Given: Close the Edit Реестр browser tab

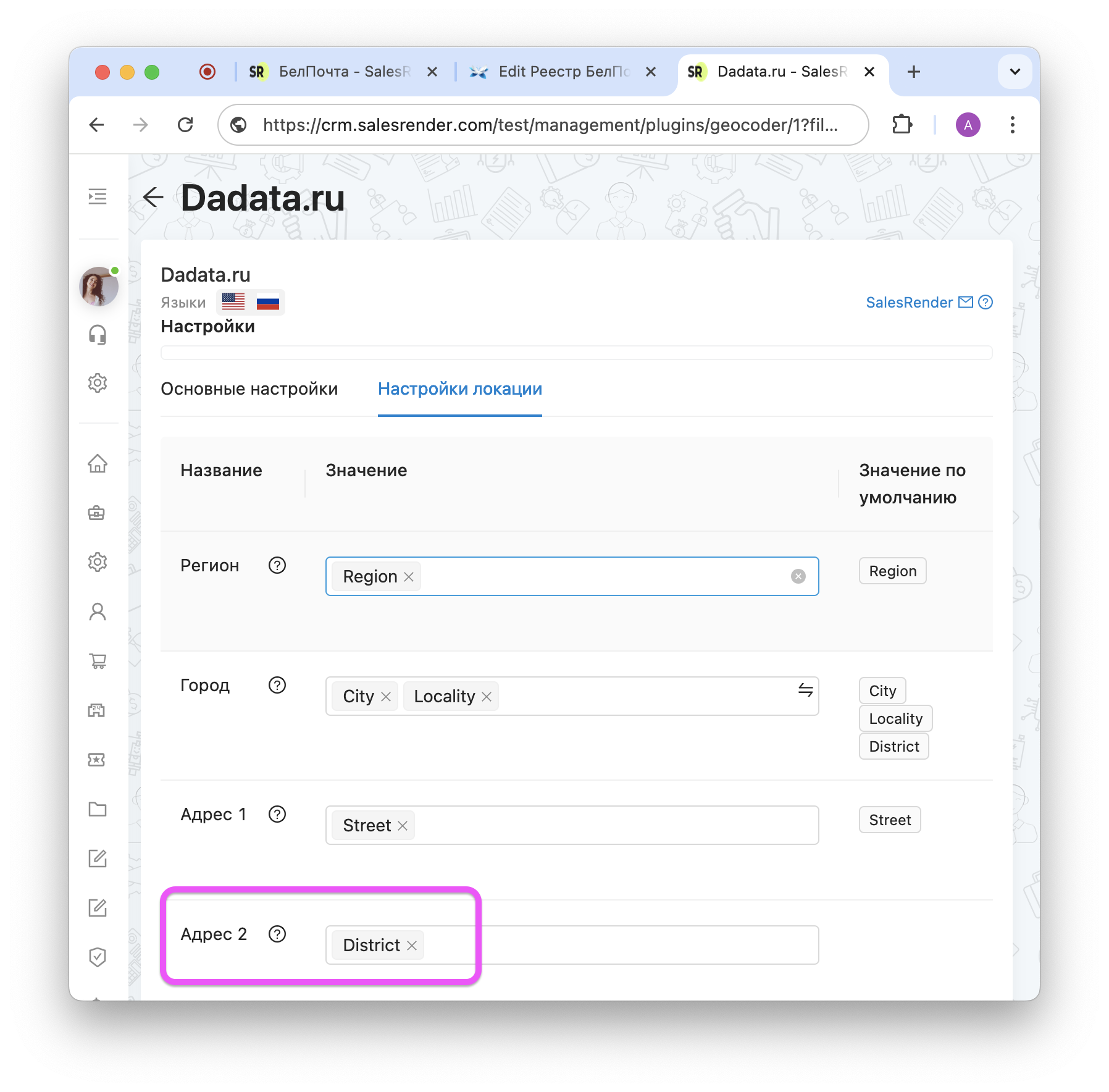Looking at the screenshot, I should click(x=651, y=72).
